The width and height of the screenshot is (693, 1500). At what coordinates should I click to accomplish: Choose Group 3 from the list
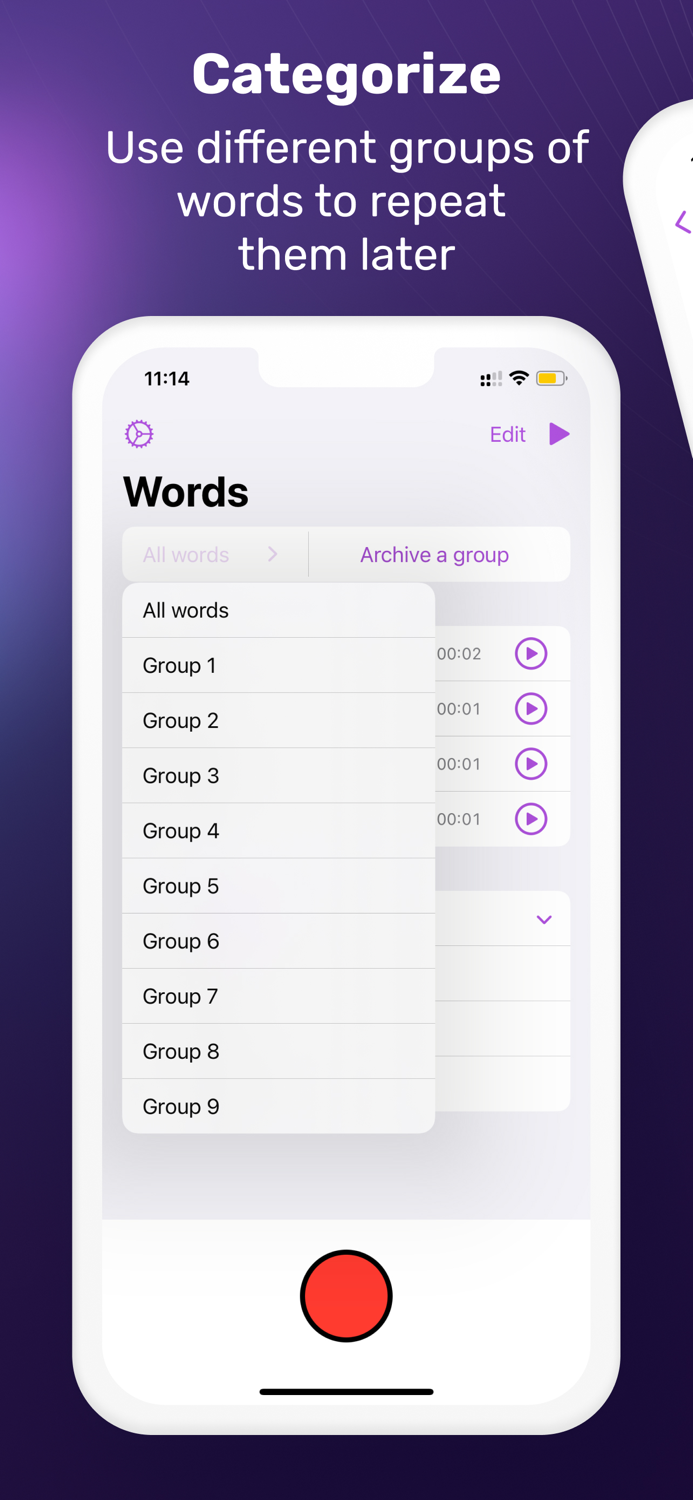(x=278, y=775)
